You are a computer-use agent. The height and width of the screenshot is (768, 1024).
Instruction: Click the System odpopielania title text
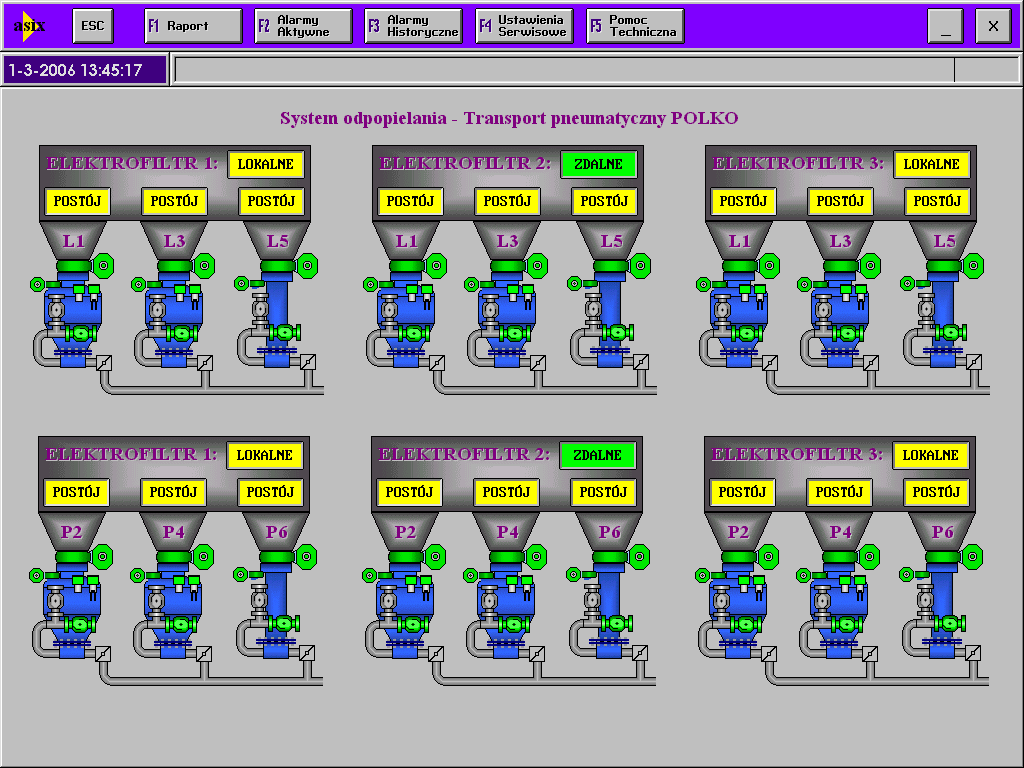point(509,118)
